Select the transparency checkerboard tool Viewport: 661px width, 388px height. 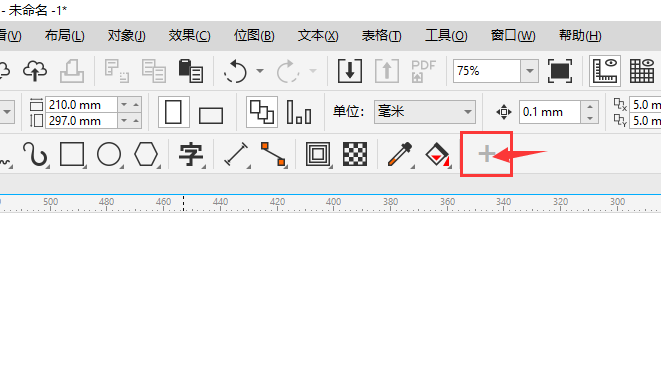tap(355, 154)
